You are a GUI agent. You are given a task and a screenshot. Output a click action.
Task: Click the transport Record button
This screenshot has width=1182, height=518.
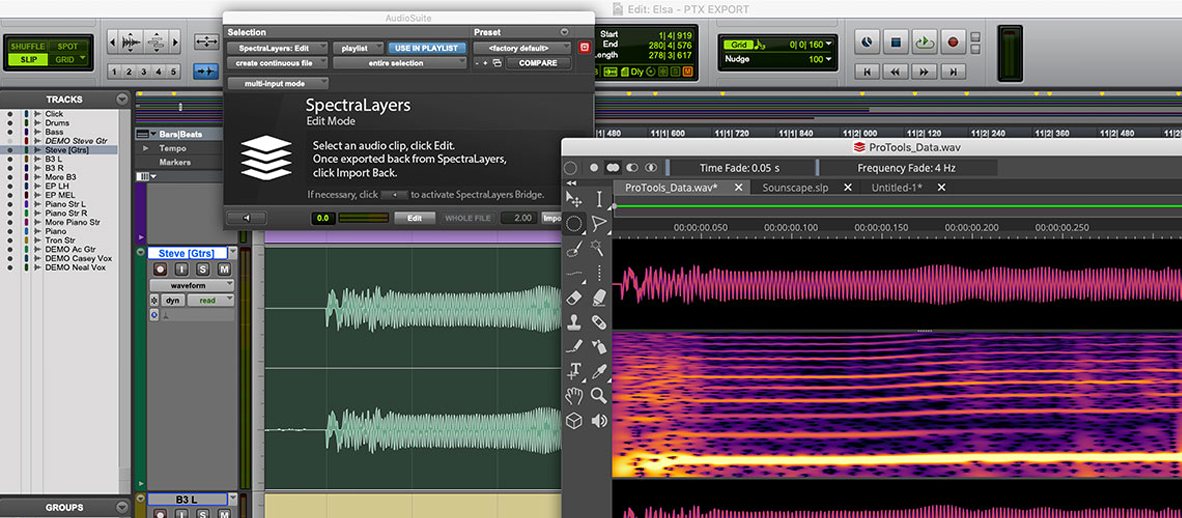point(952,42)
